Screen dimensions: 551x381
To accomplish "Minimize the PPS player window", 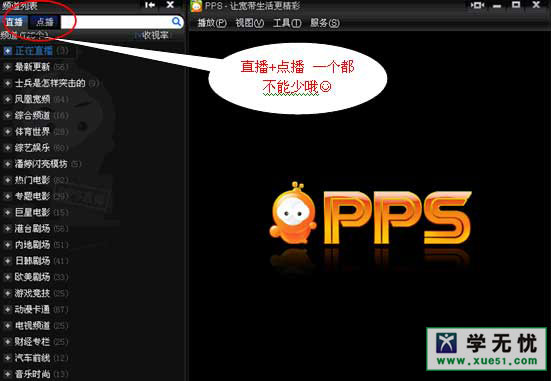I will (497, 6).
